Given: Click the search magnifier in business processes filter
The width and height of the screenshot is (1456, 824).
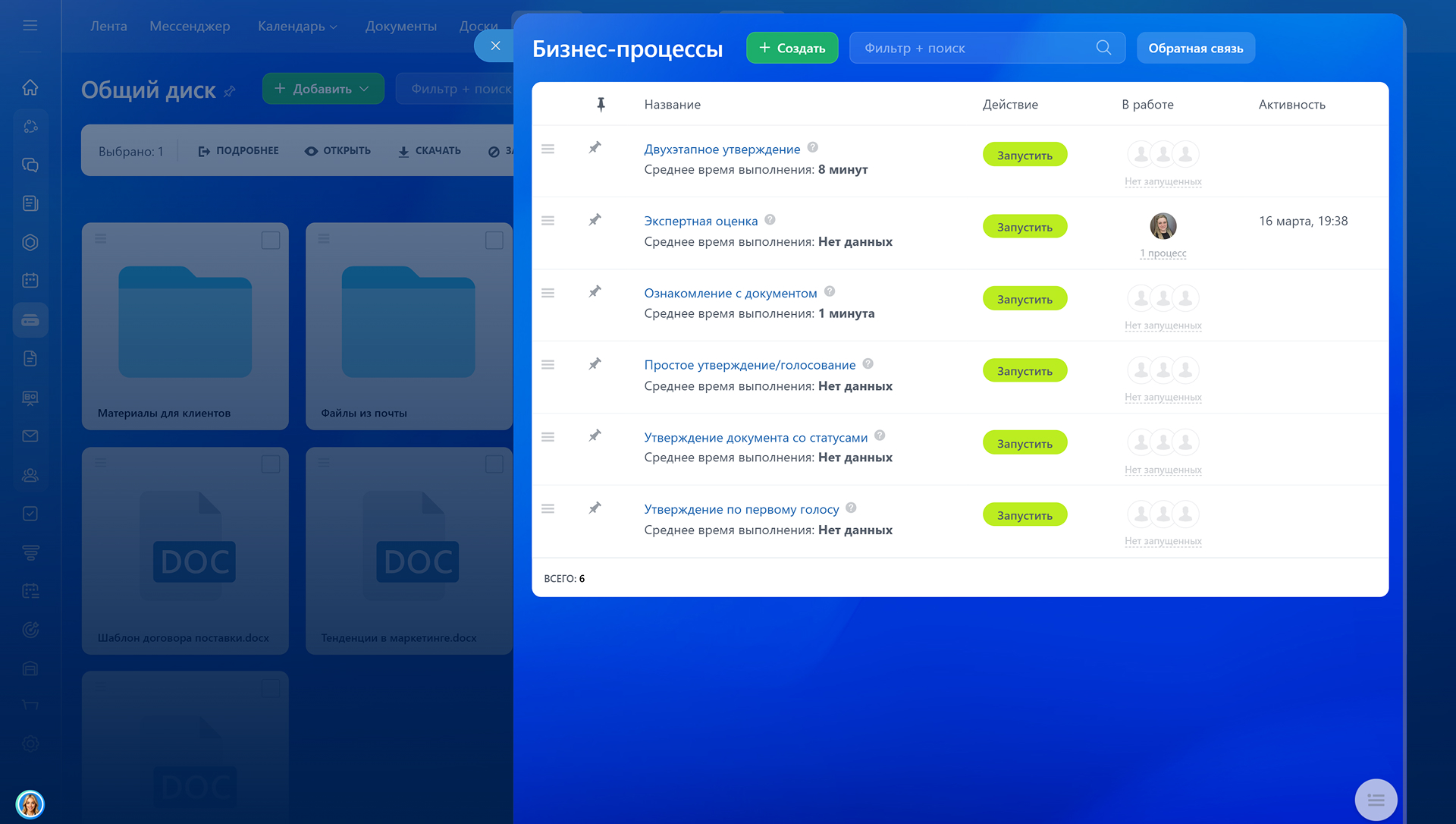Looking at the screenshot, I should [1103, 48].
